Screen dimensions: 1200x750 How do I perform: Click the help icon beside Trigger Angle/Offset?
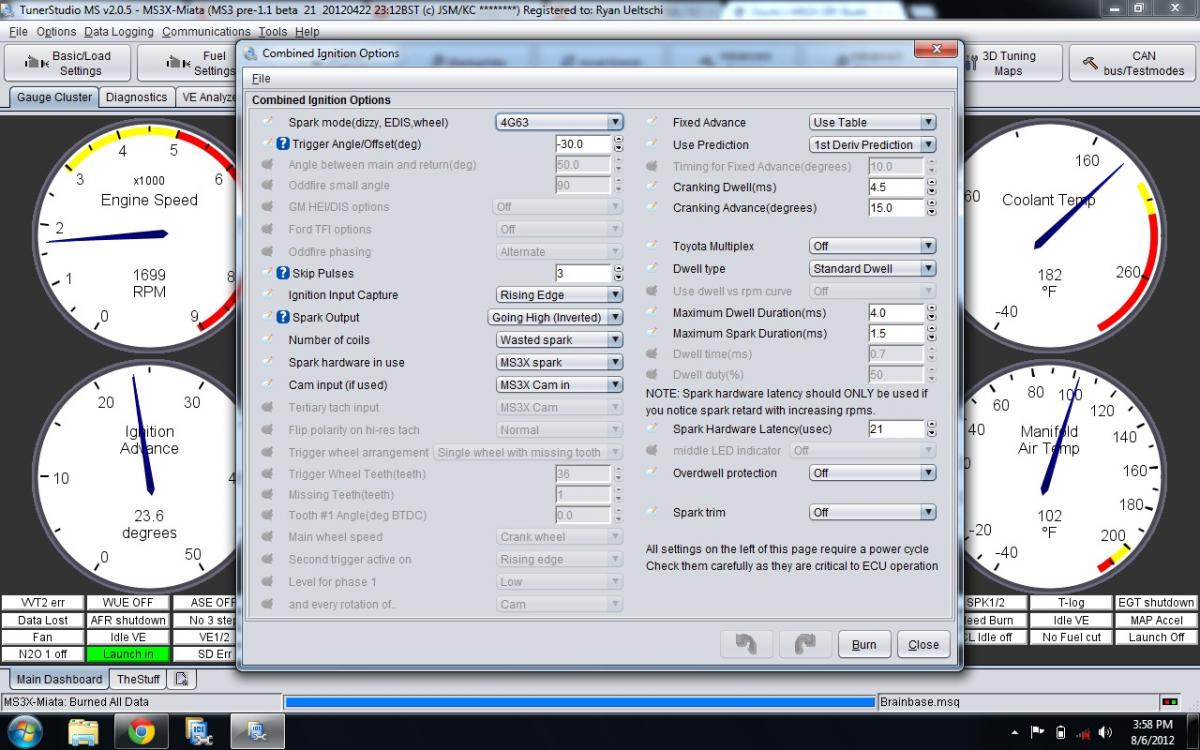pyautogui.click(x=283, y=144)
